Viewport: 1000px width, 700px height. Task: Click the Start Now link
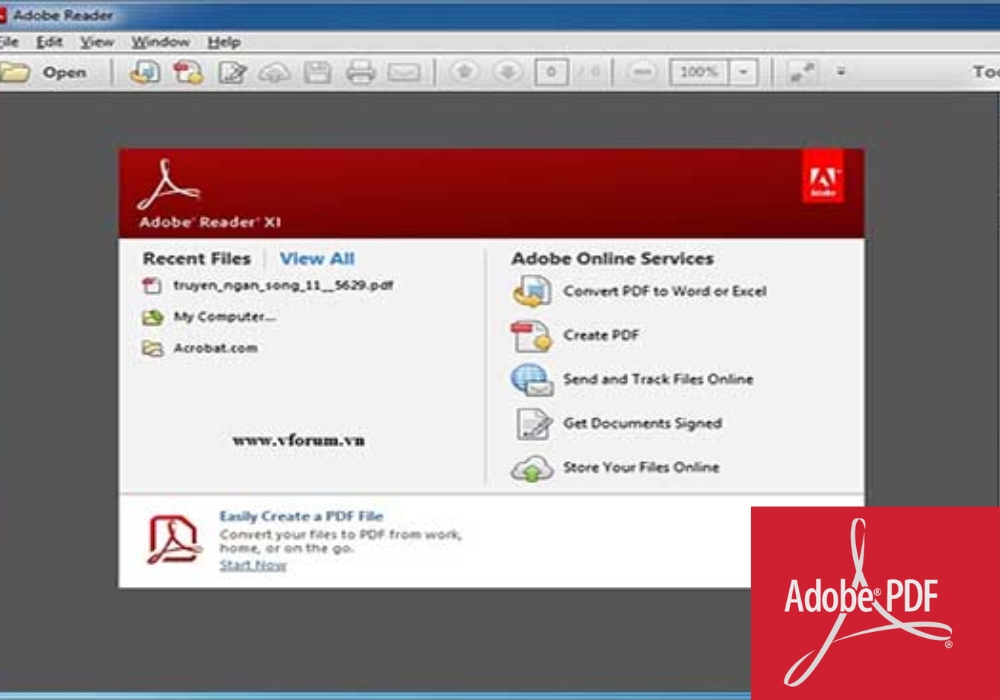(253, 565)
